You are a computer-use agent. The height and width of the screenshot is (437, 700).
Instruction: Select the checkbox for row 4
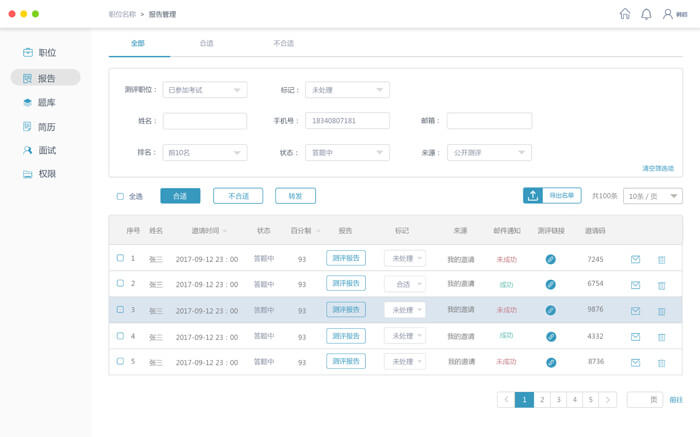click(120, 335)
